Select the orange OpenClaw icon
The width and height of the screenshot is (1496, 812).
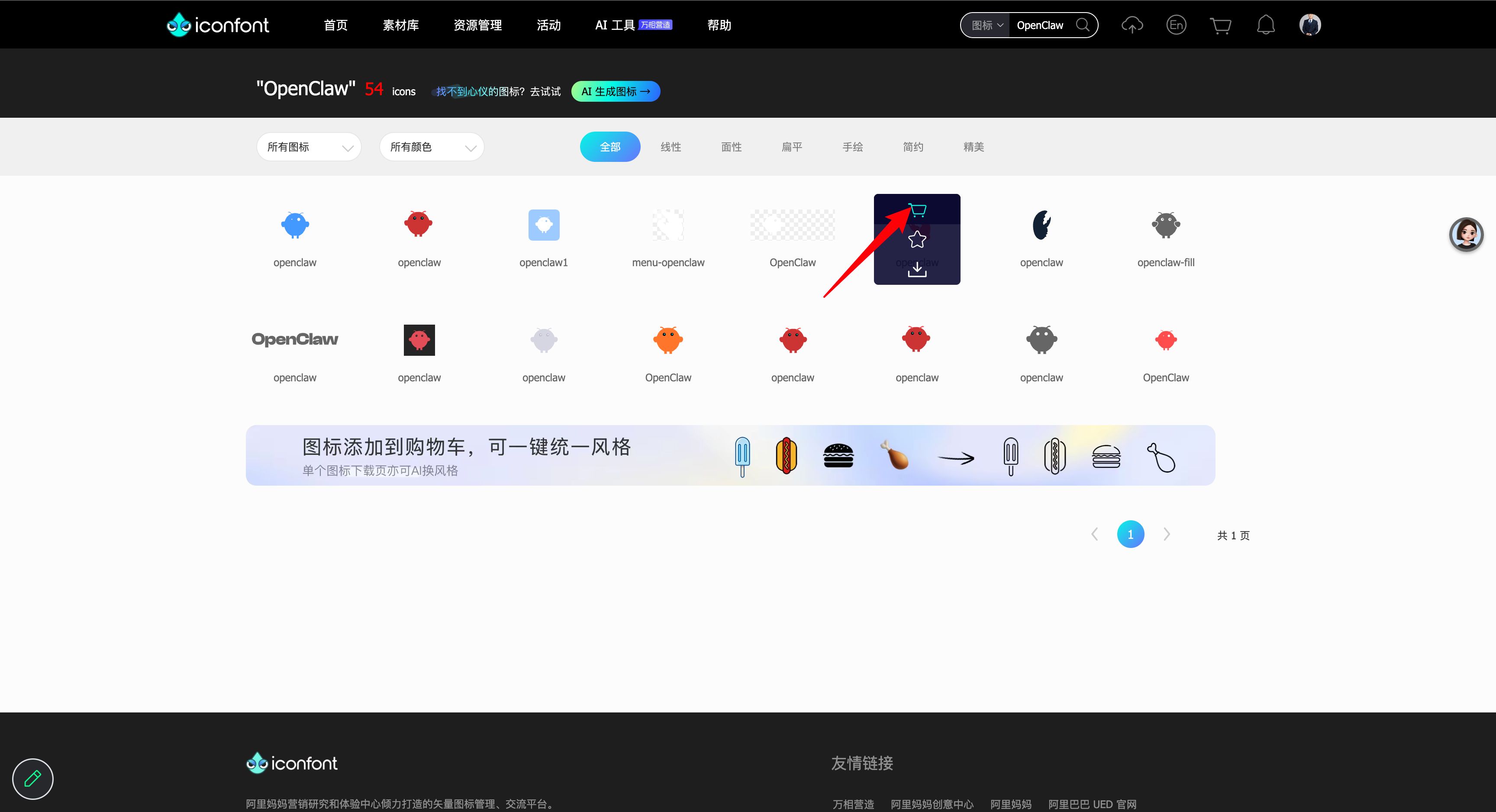click(668, 340)
